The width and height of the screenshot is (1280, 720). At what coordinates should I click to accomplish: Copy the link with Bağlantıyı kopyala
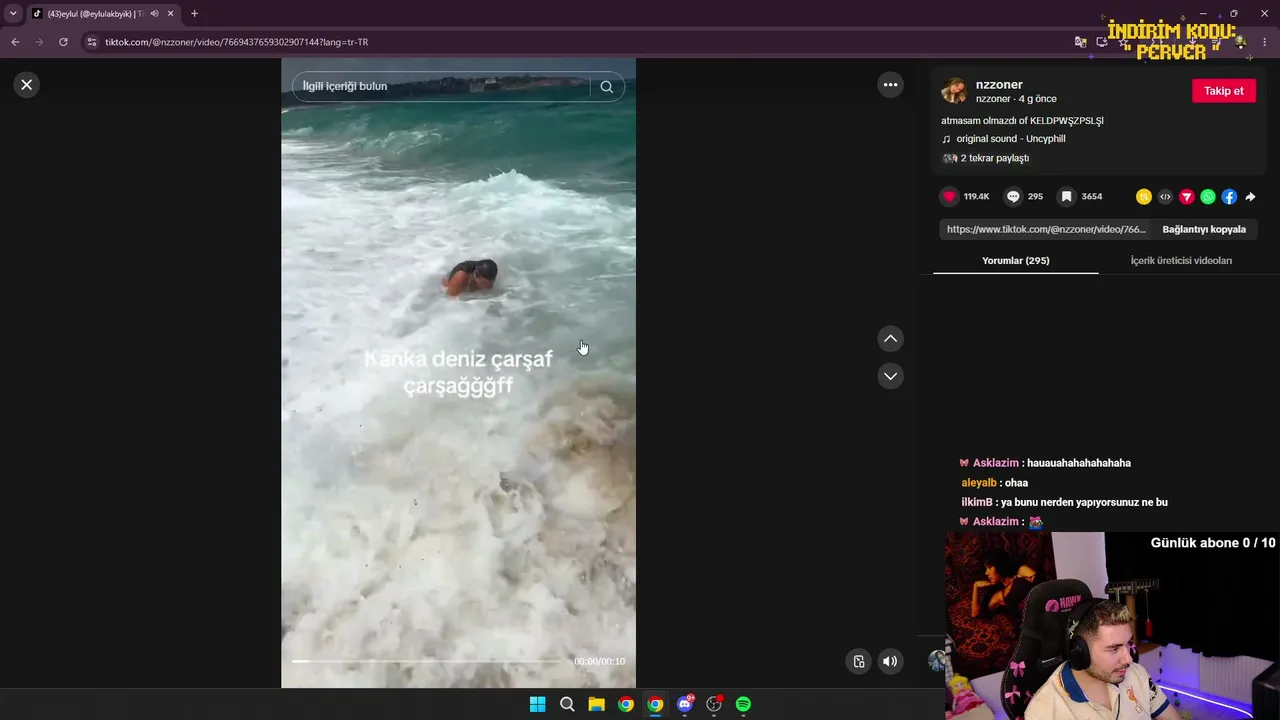click(1204, 229)
